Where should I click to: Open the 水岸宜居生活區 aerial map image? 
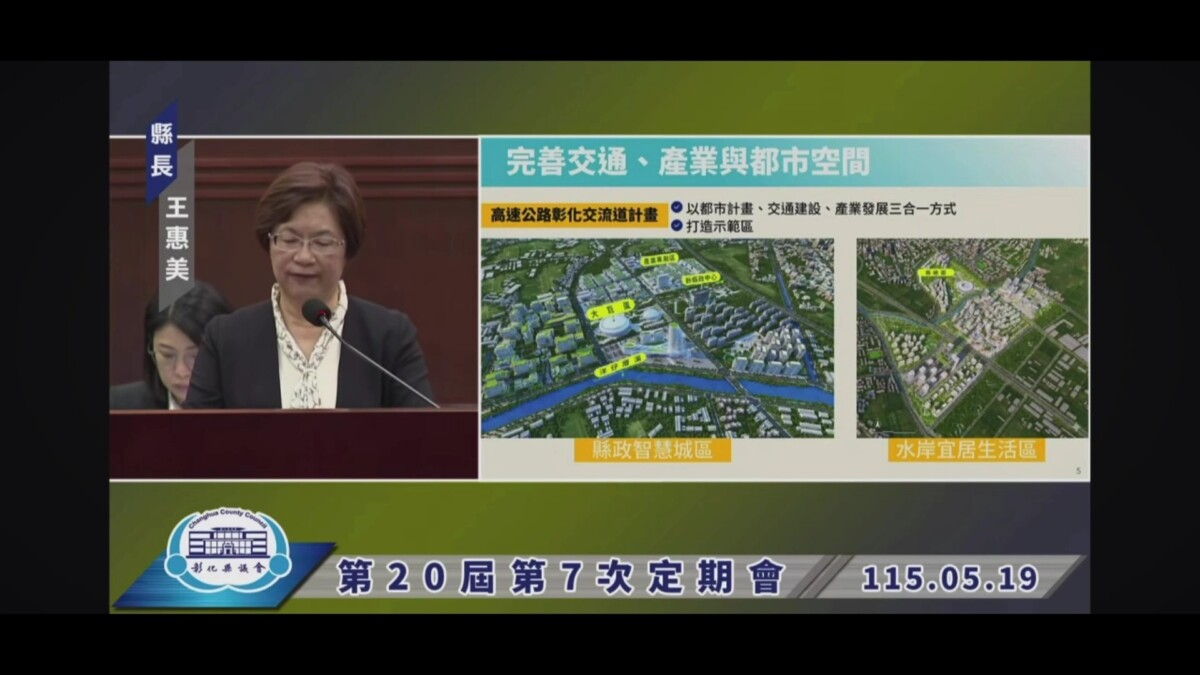pyautogui.click(x=972, y=337)
